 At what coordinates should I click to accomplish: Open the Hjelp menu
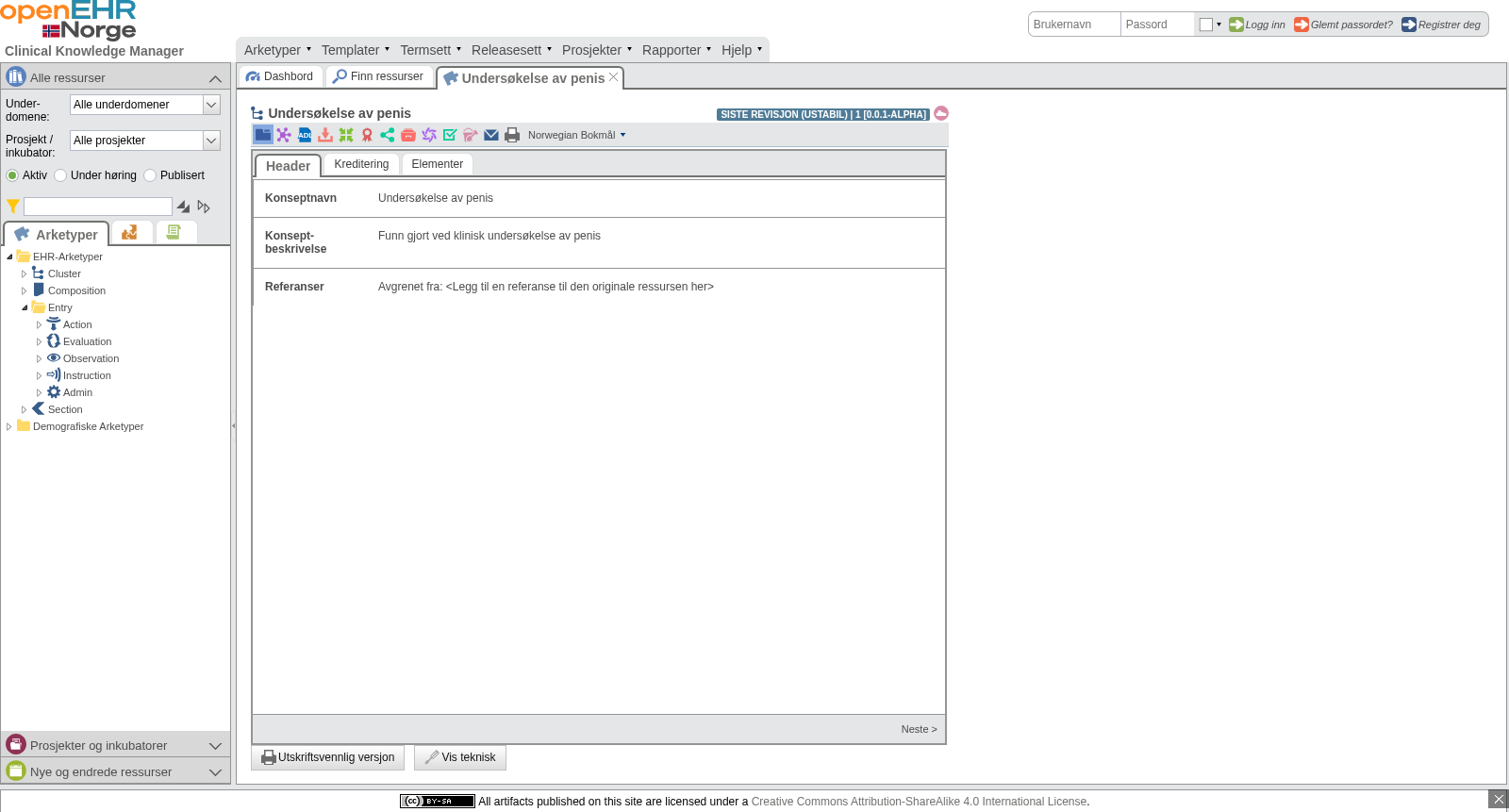[741, 50]
